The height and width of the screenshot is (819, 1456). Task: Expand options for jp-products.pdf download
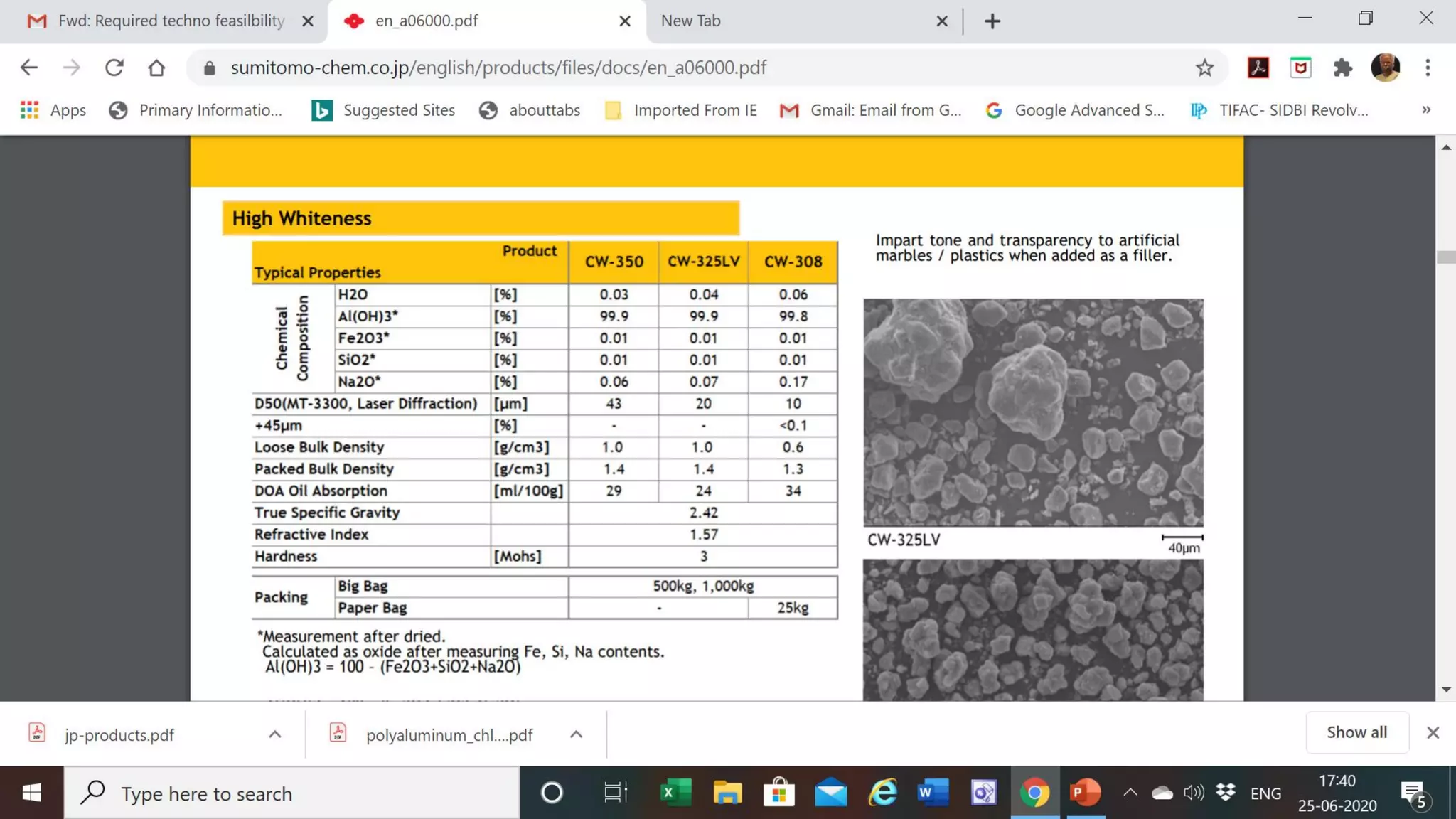pos(275,734)
